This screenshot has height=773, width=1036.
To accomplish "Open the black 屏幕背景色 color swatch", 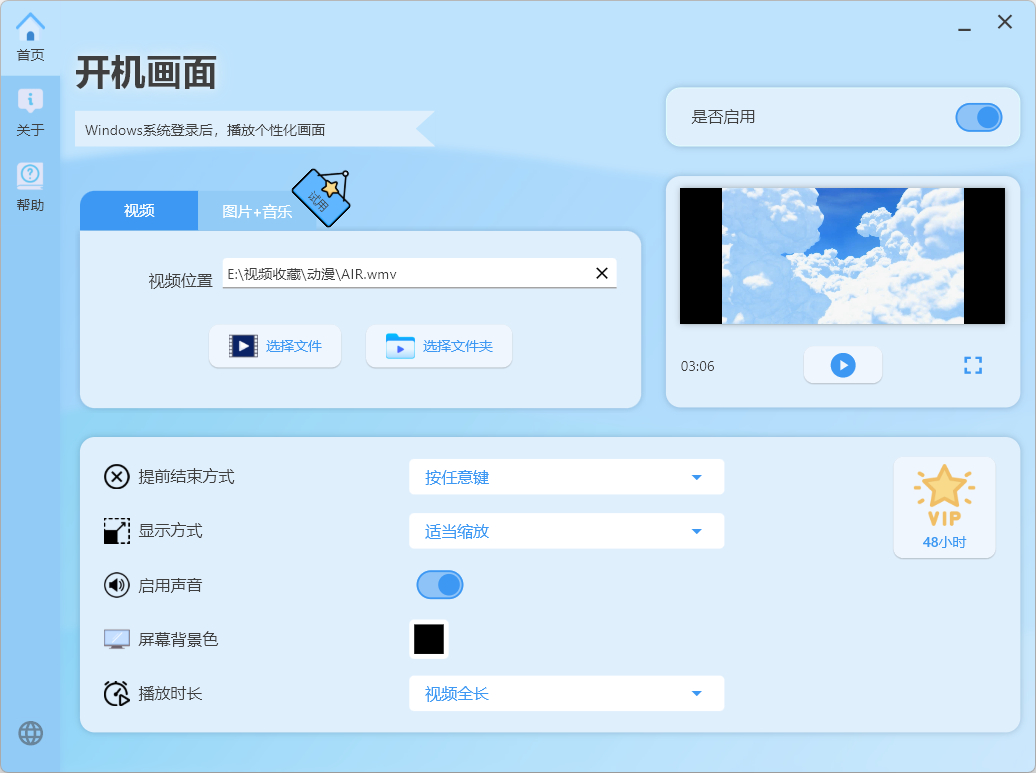I will click(x=429, y=639).
